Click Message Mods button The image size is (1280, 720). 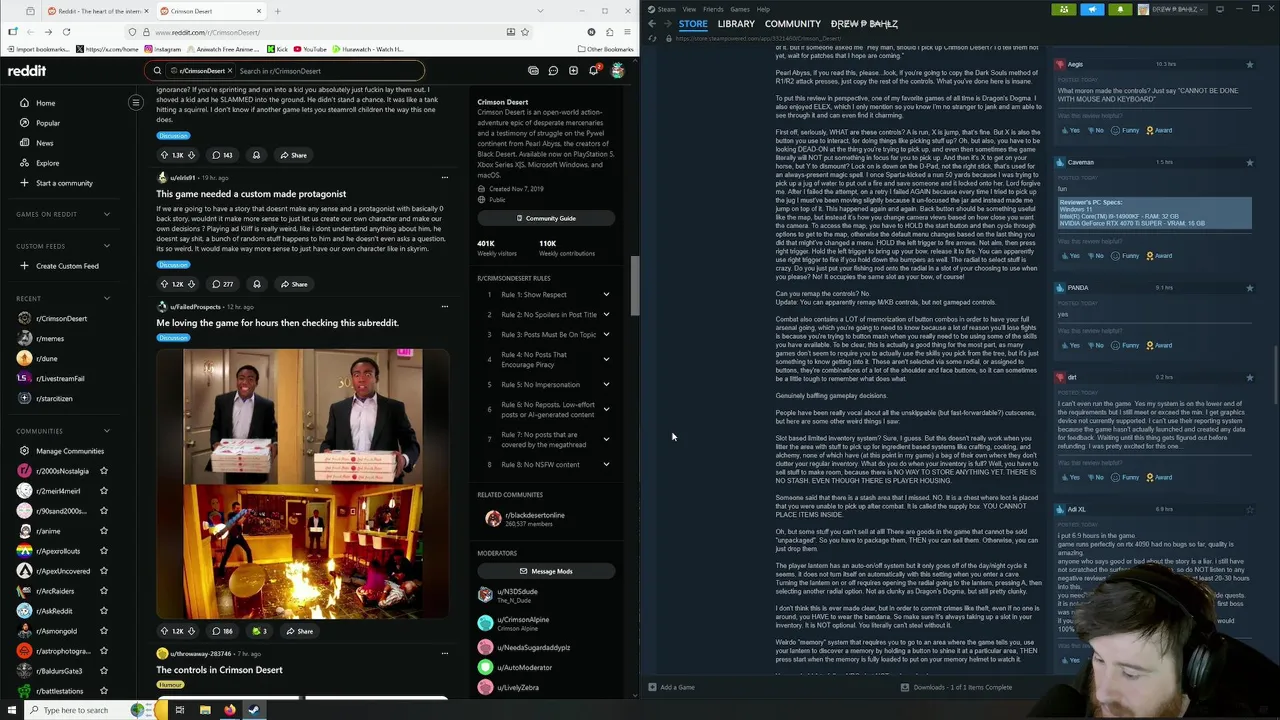point(546,571)
